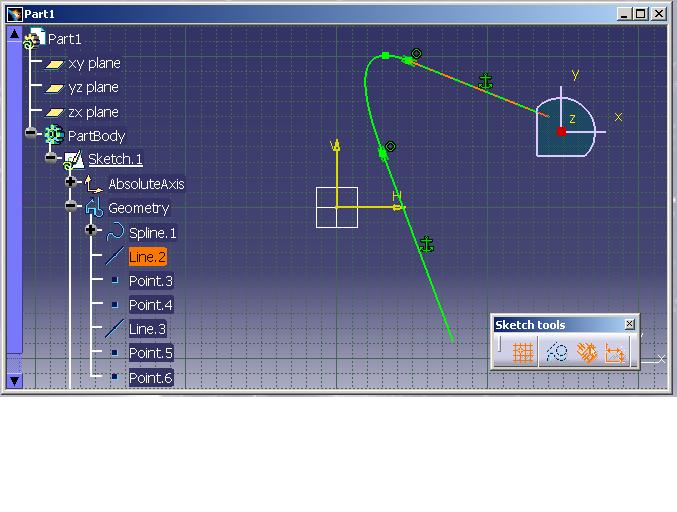Click the Part1 window title bar icon
This screenshot has width=677, height=512.
15,14
